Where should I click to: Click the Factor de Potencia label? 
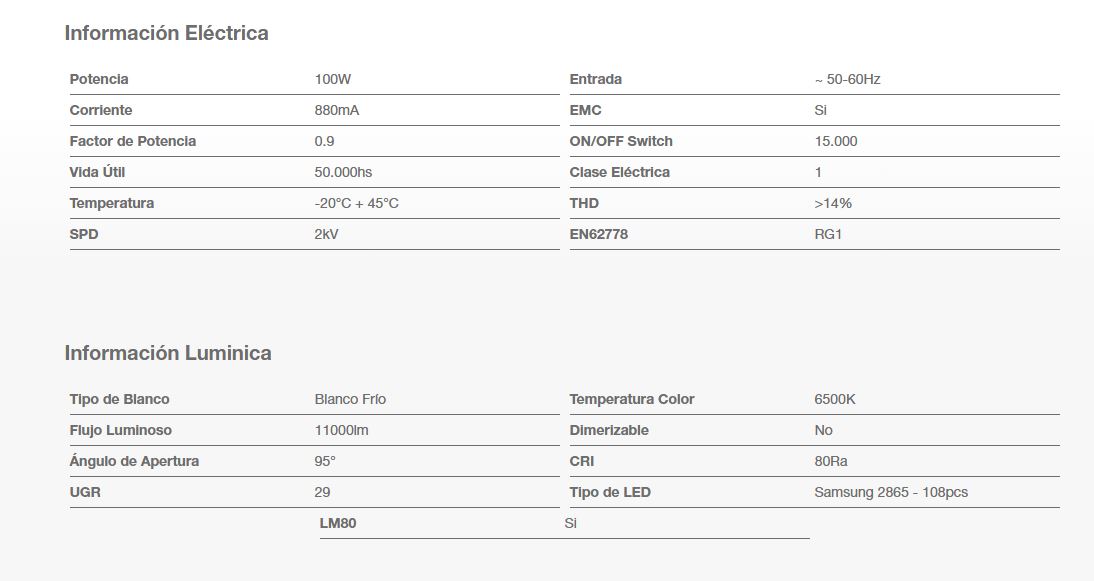tap(133, 141)
